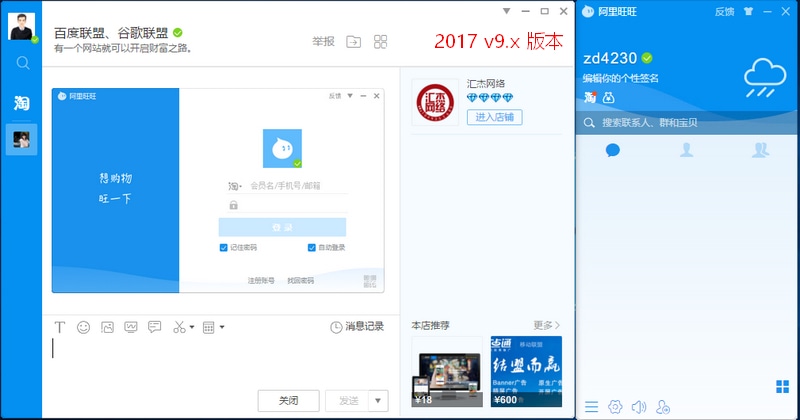
Task: Expand the screenshot options arrow
Action: 192,327
